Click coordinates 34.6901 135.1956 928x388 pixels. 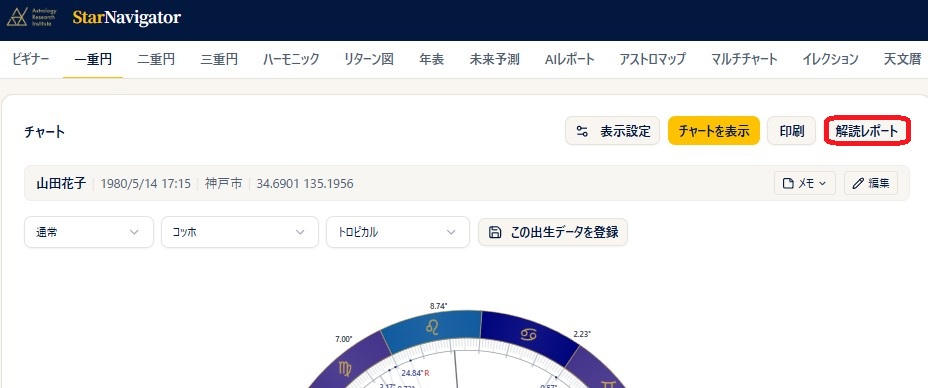[x=305, y=183]
